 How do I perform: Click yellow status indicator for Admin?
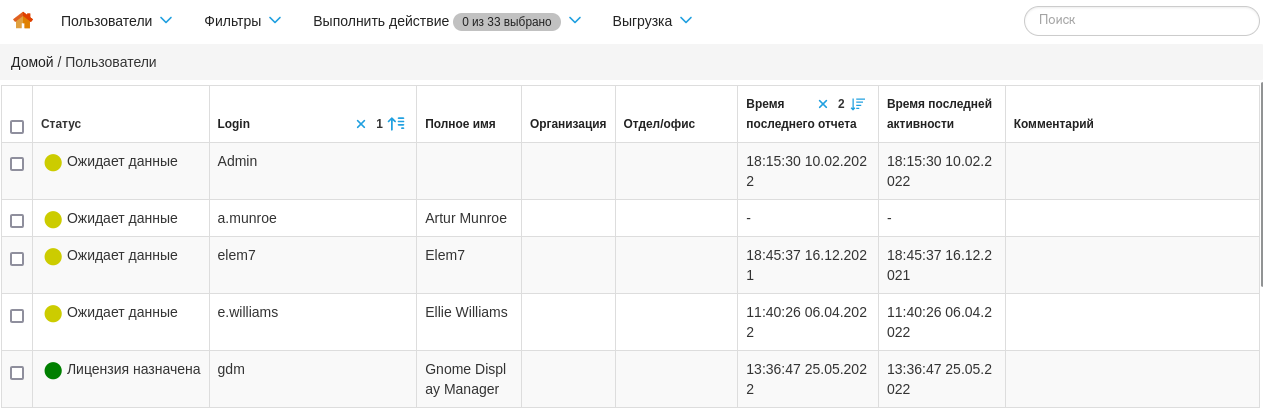click(53, 162)
